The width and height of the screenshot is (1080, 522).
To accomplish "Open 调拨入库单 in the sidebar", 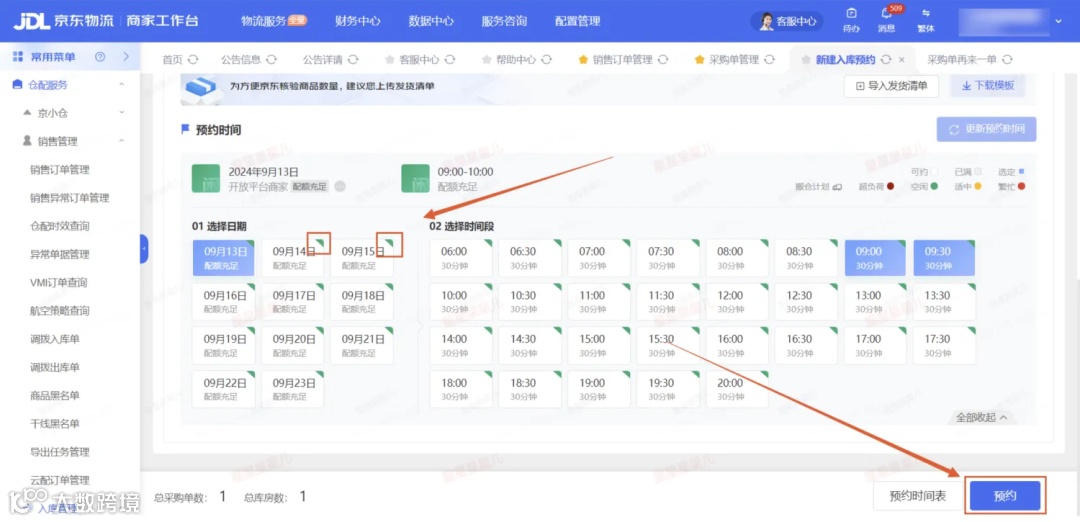I will coord(55,339).
